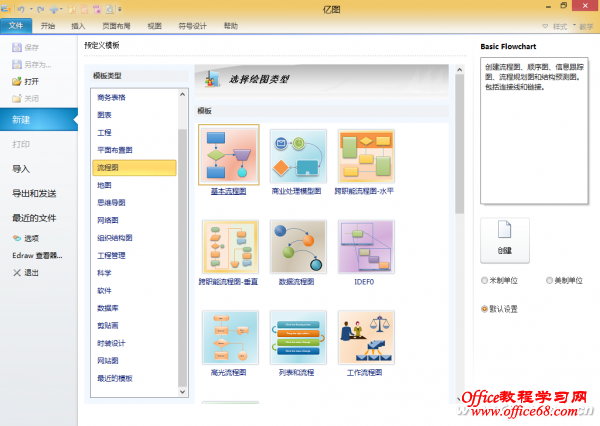
Task: Switch to the 视图 ribbon tab
Action: [155, 26]
